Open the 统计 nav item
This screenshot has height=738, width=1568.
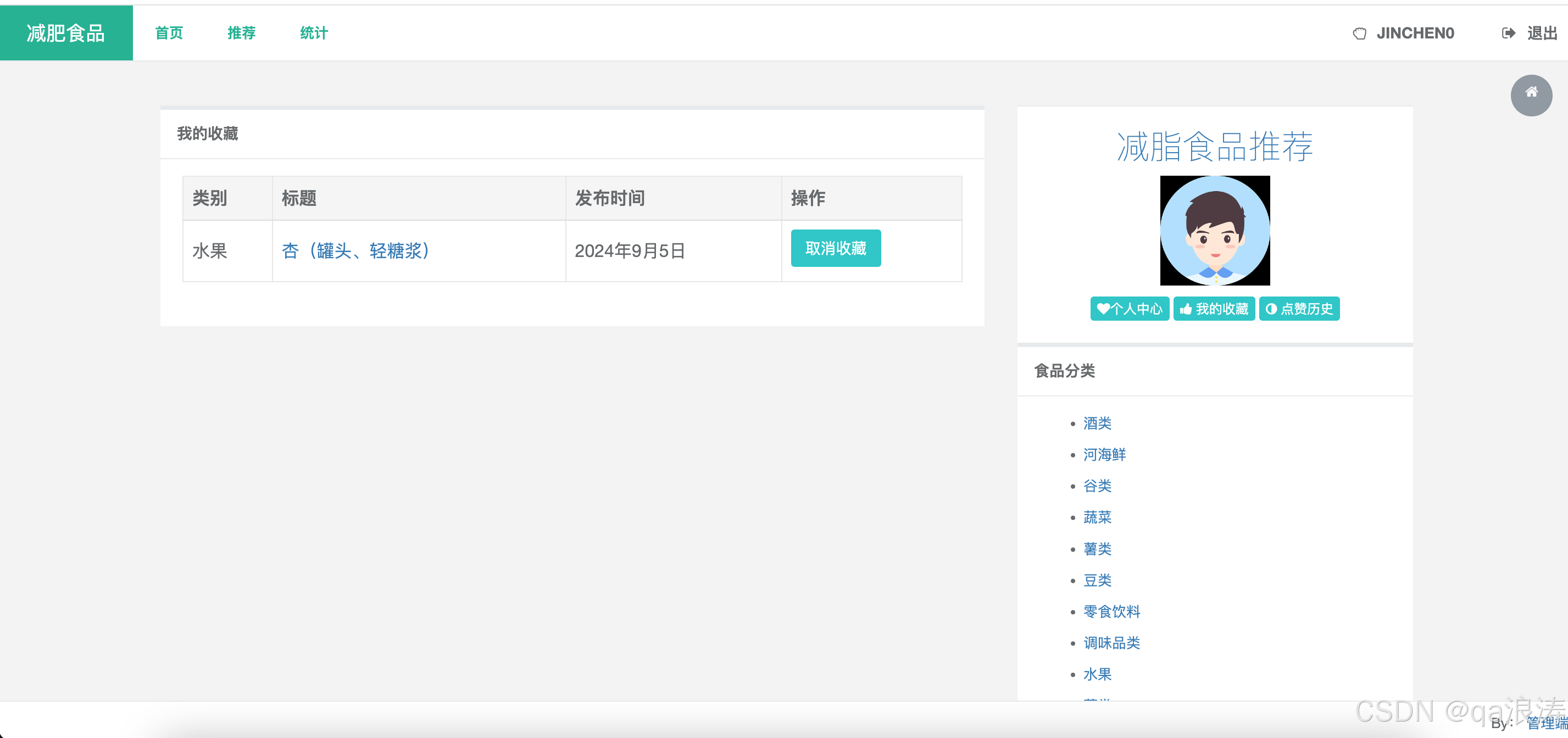pos(314,33)
